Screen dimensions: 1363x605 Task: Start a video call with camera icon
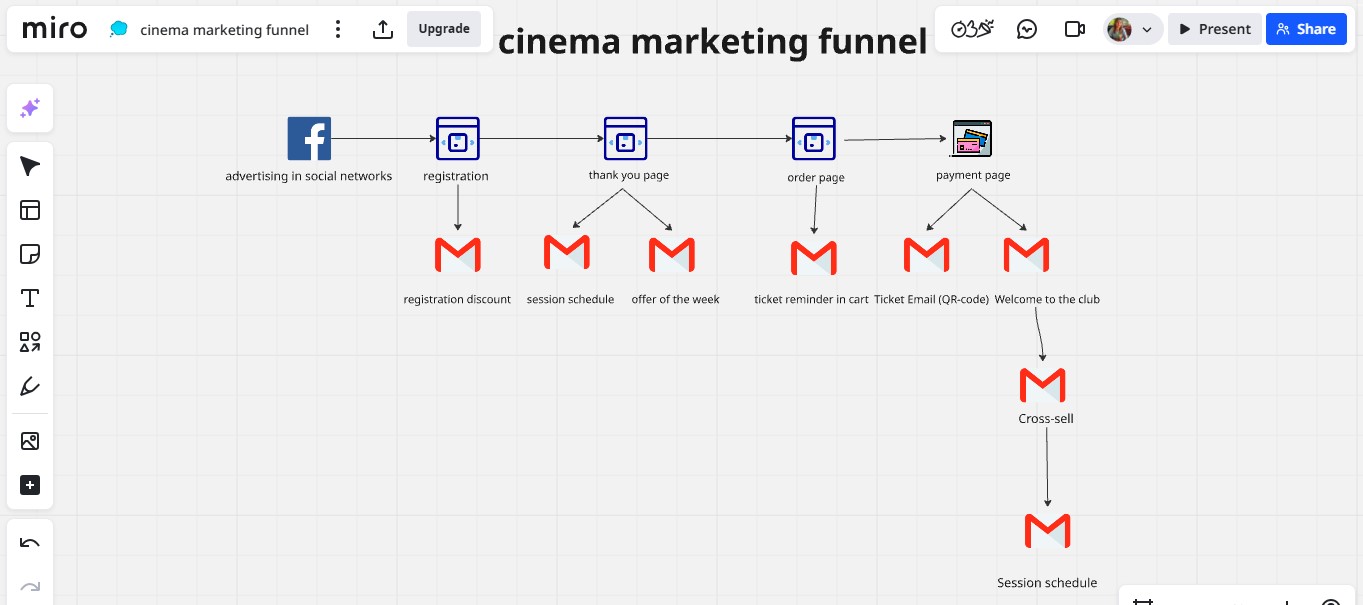[x=1075, y=29]
